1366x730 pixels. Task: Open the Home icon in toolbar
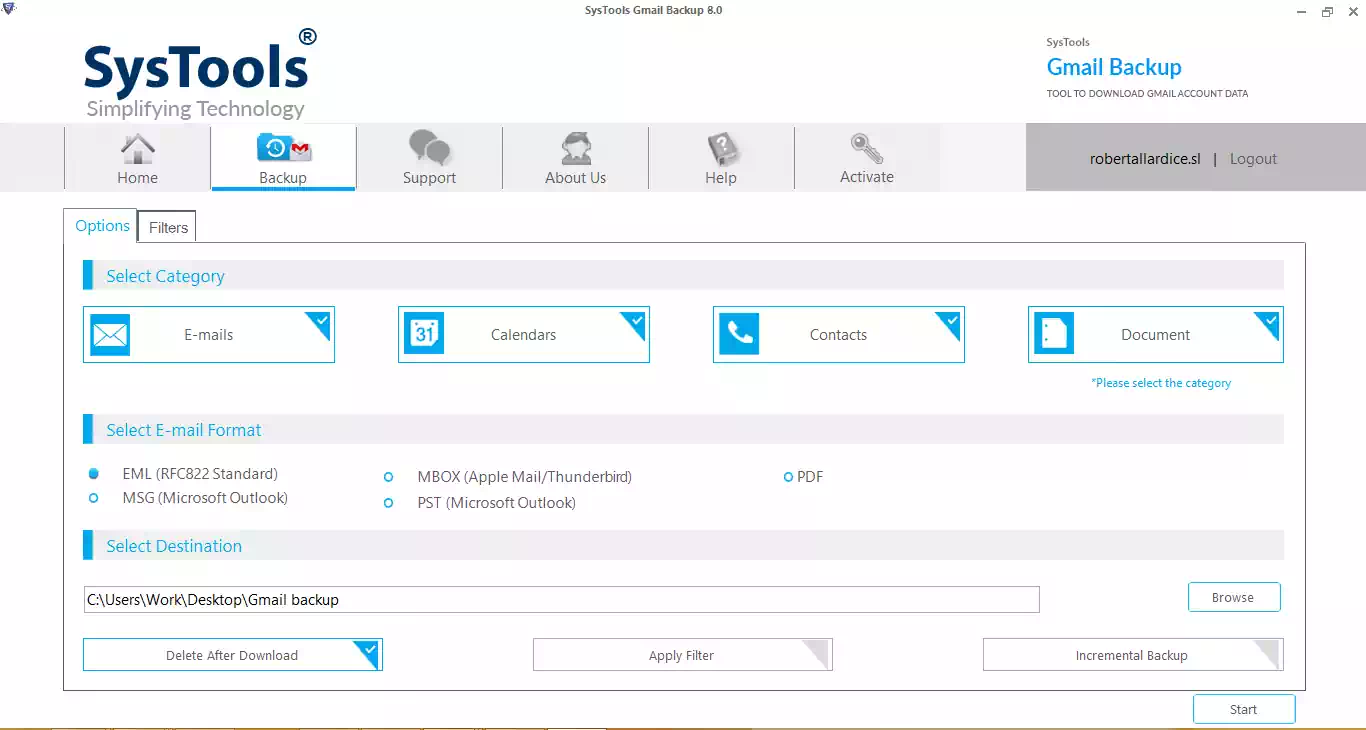(x=137, y=149)
